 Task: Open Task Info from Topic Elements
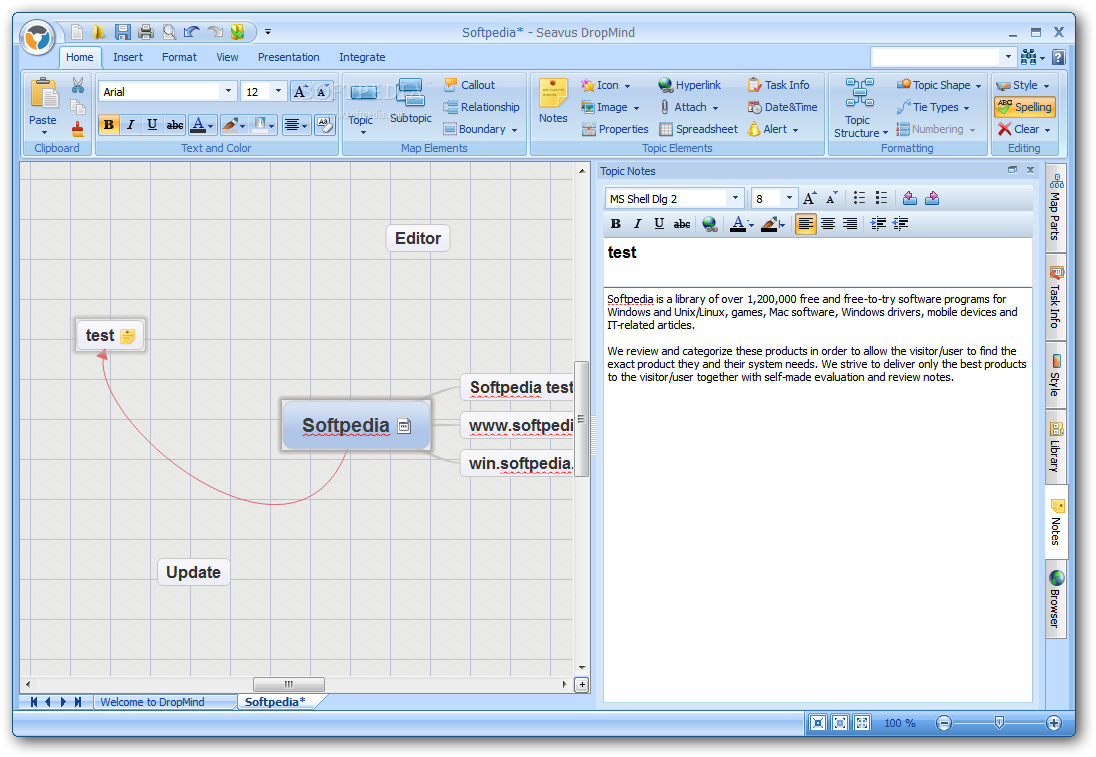point(778,85)
